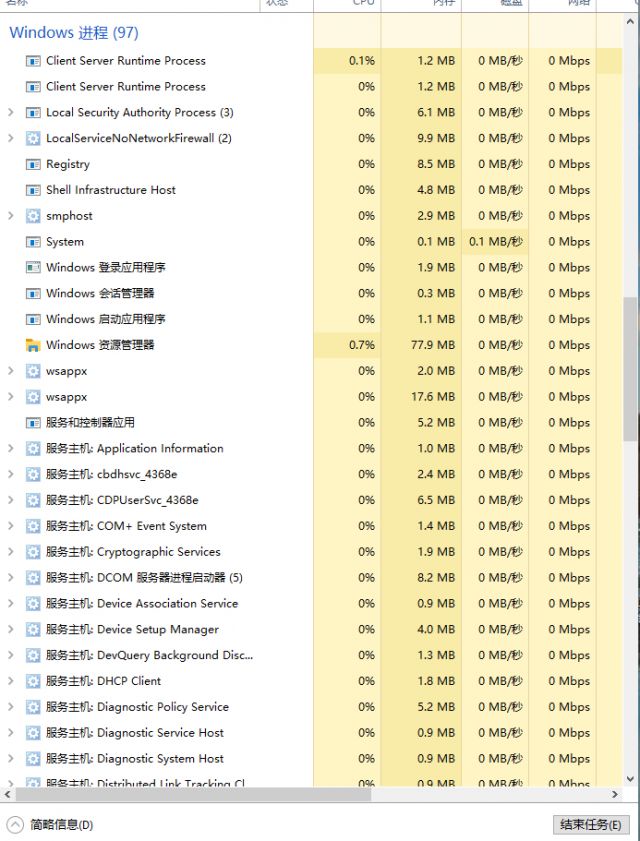Select the second Client Server Runtime Process row (0% CPU)
640x841 pixels.
(x=311, y=87)
